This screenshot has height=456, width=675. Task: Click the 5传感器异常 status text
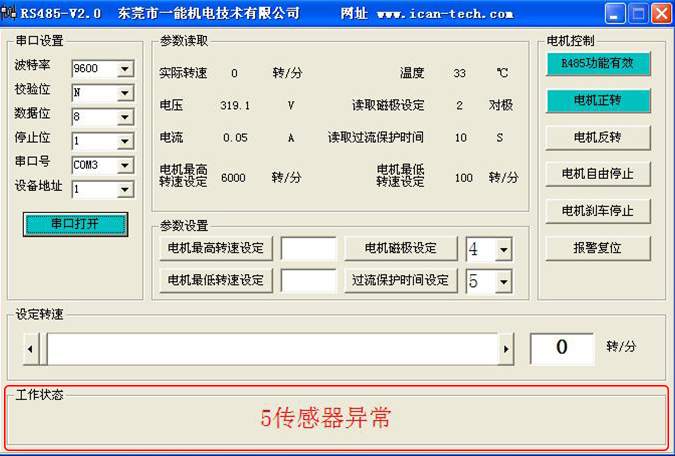tap(326, 418)
